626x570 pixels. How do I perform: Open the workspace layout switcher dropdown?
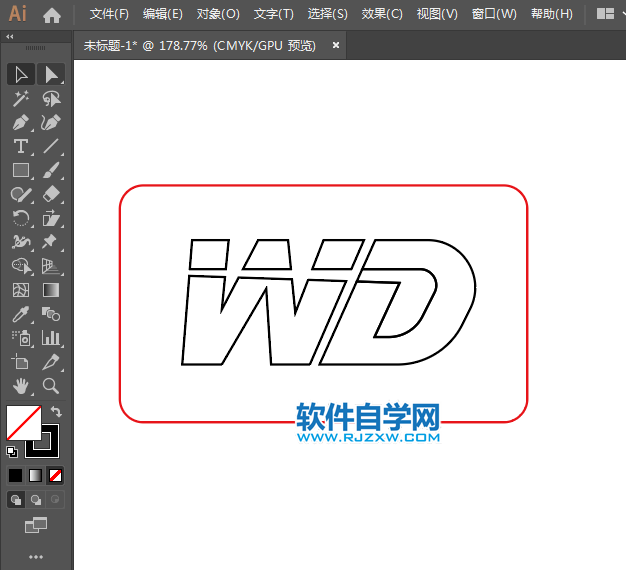(610, 14)
